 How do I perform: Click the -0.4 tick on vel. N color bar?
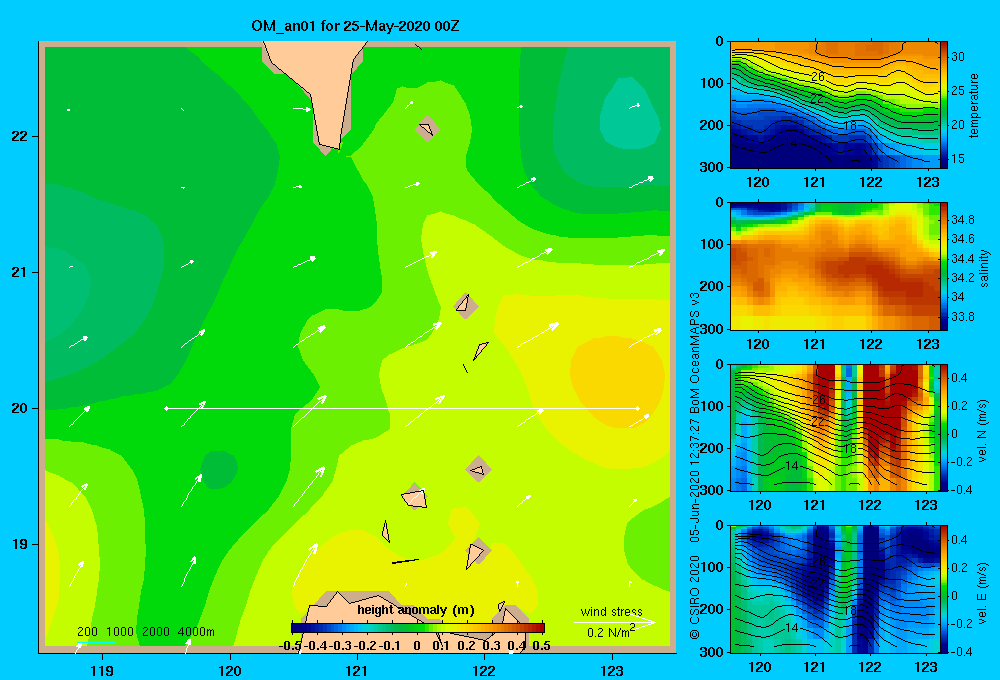961,490
